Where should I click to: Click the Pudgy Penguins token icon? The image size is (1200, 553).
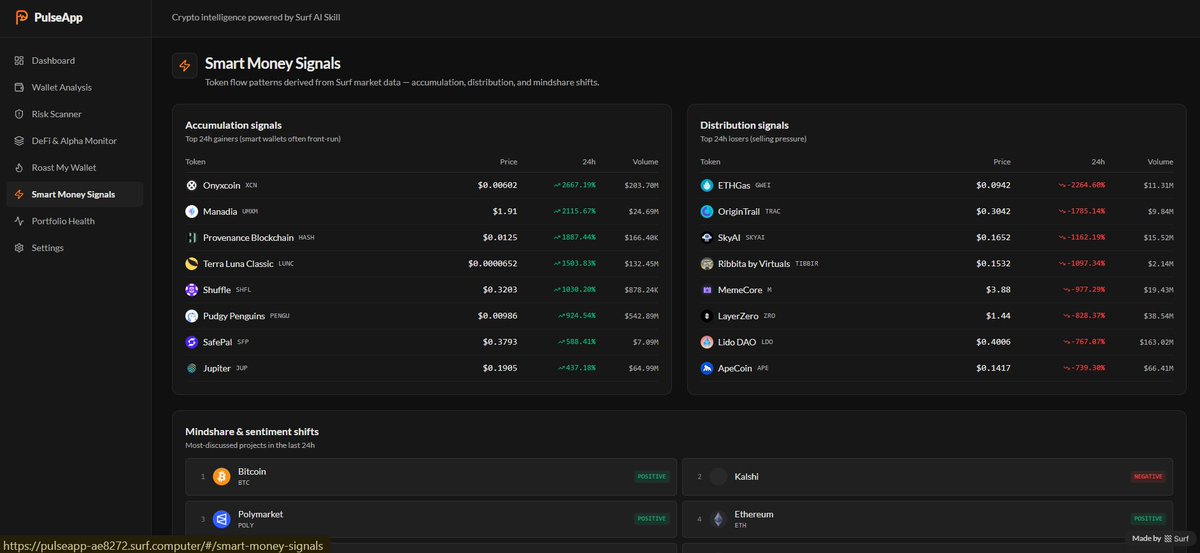192,315
